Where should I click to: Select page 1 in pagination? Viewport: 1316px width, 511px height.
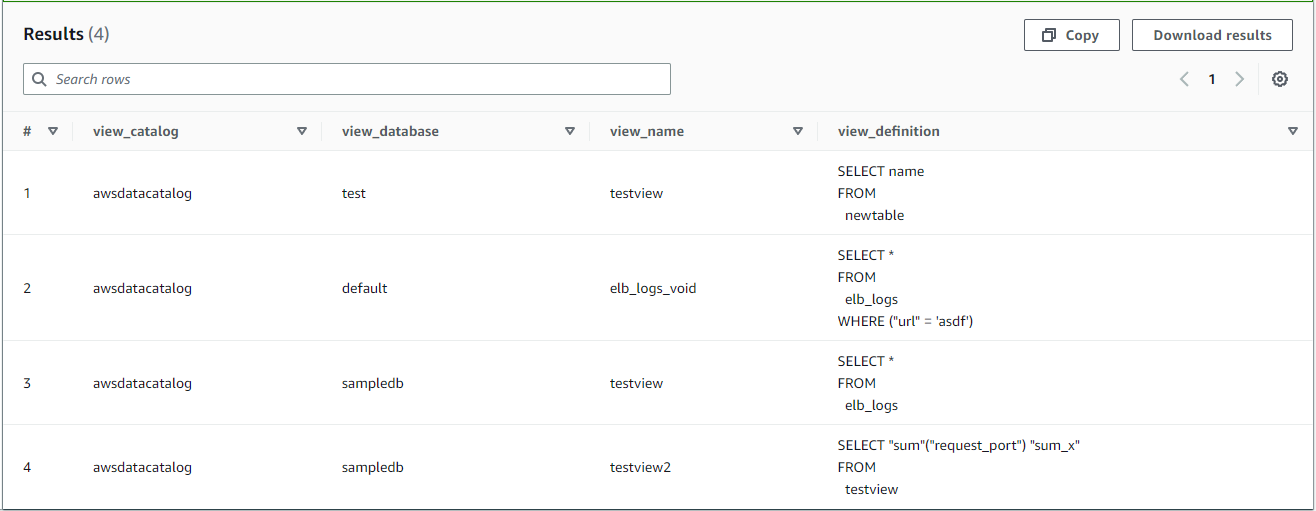(x=1211, y=79)
